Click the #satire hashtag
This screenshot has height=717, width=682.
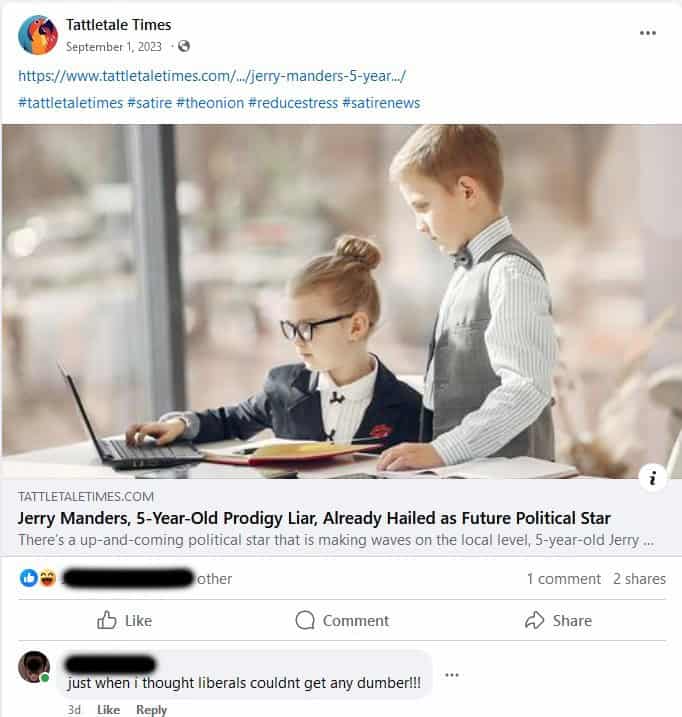click(x=150, y=103)
